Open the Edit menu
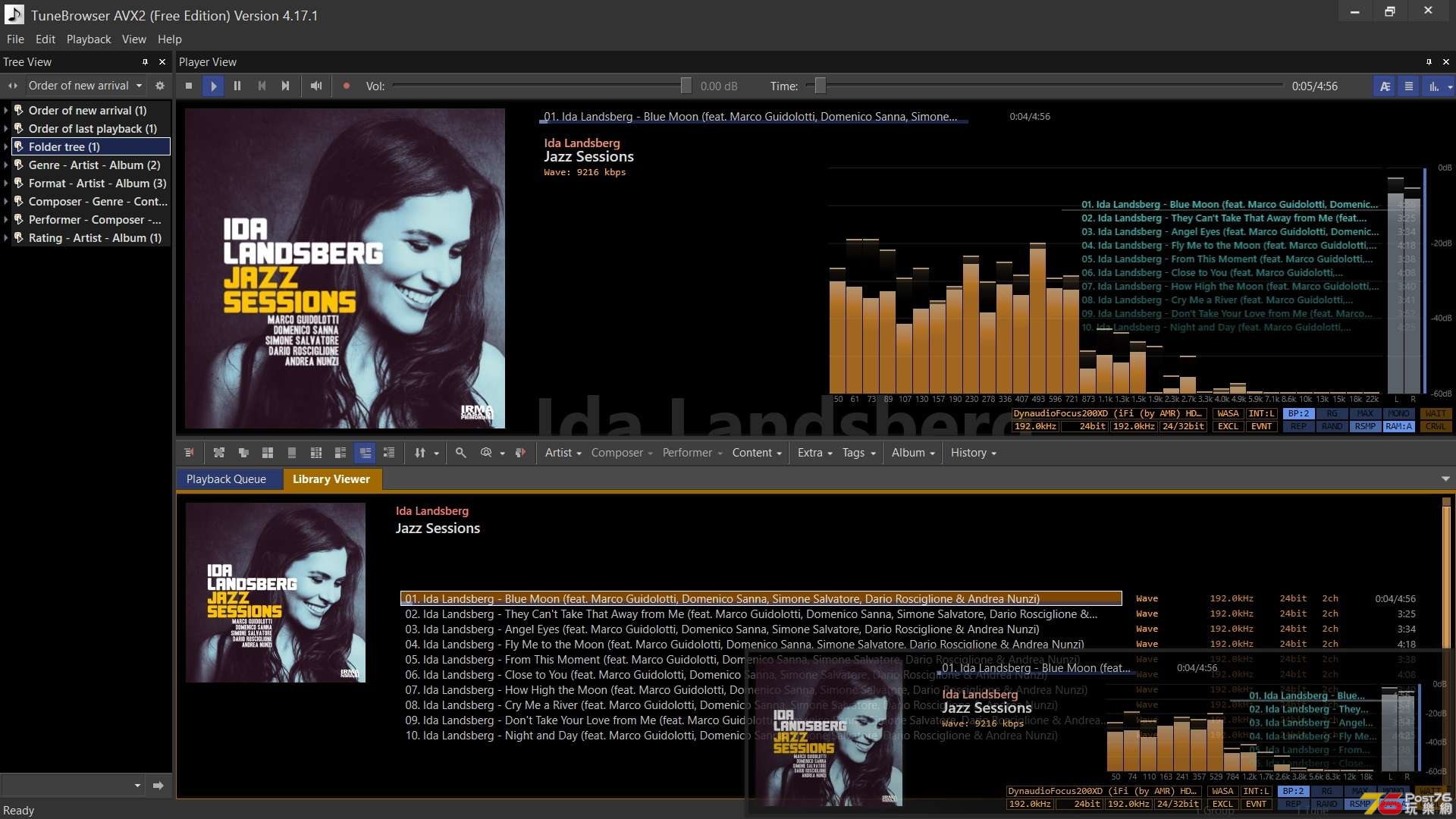1456x819 pixels. 45,39
